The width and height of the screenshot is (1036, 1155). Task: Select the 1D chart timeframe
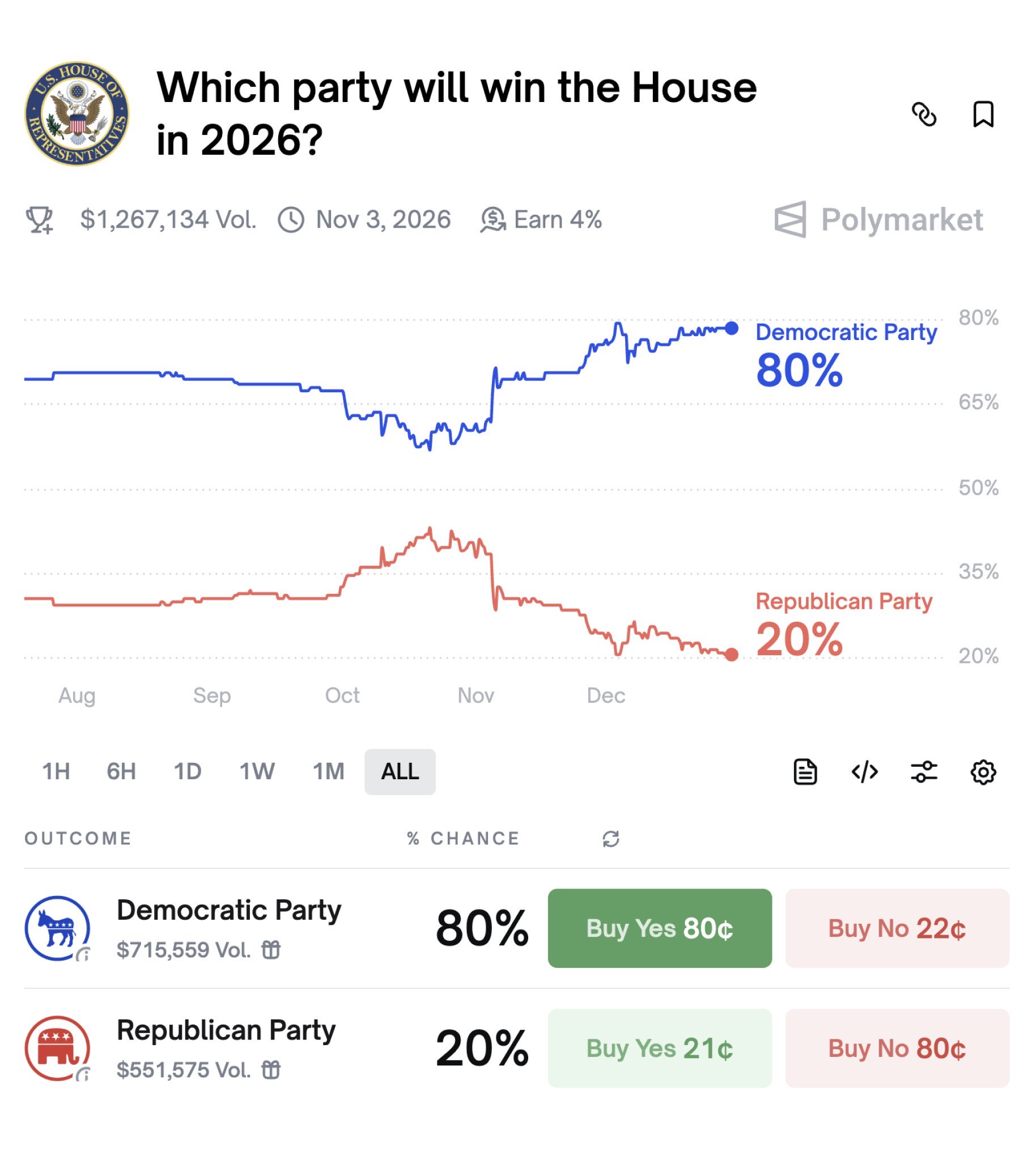[x=187, y=771]
